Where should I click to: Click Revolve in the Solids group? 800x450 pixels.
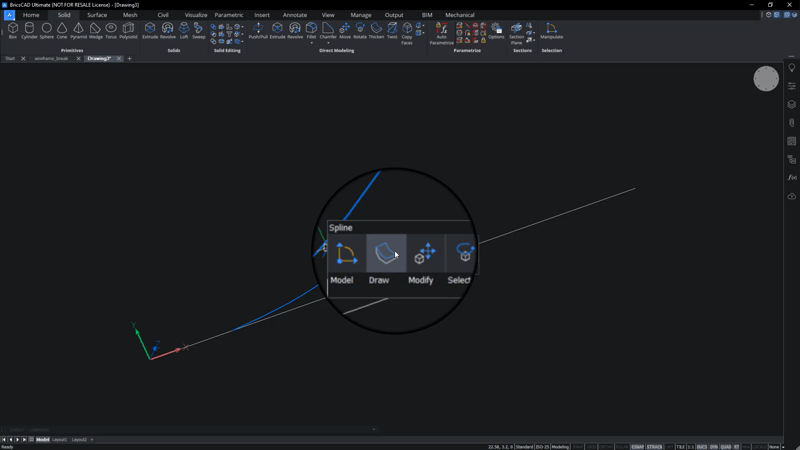167,30
